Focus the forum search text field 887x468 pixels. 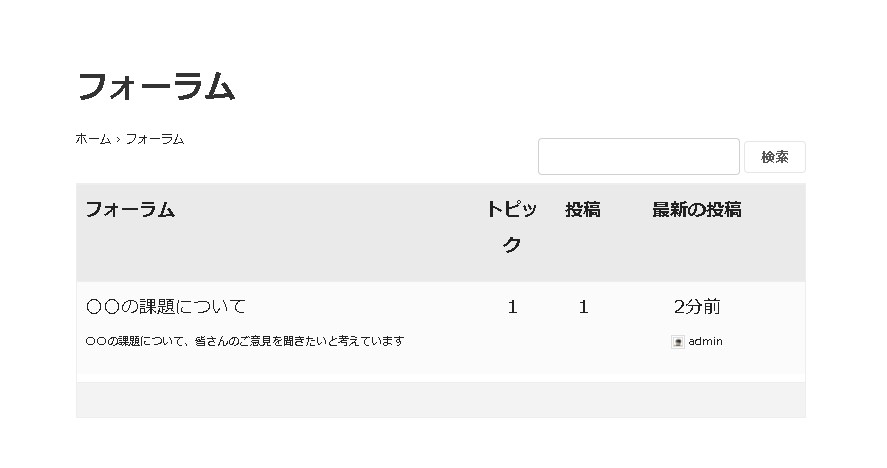[638, 157]
